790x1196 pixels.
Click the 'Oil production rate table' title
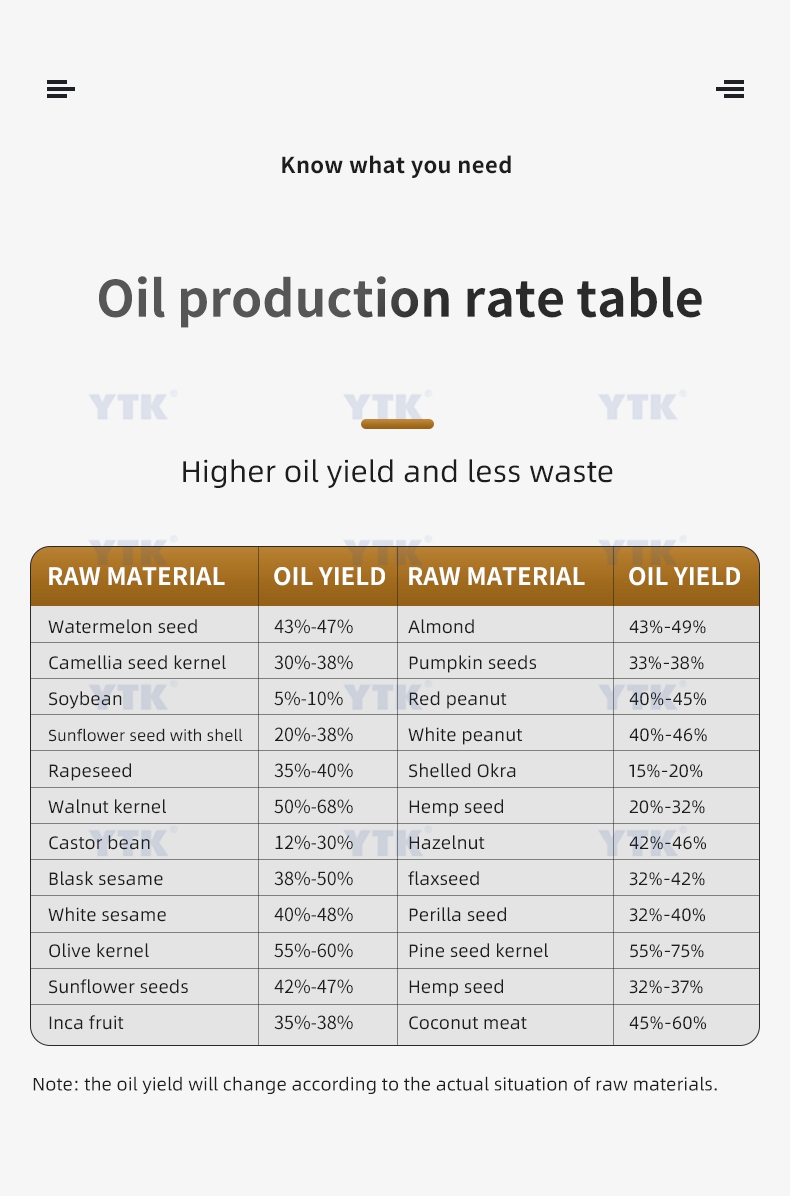tap(400, 298)
